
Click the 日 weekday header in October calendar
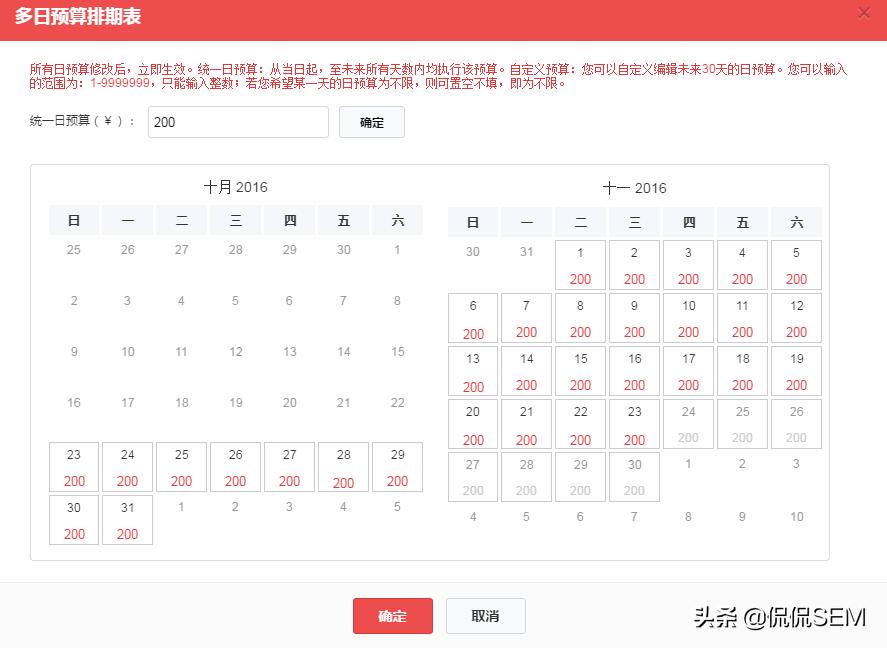tap(73, 220)
